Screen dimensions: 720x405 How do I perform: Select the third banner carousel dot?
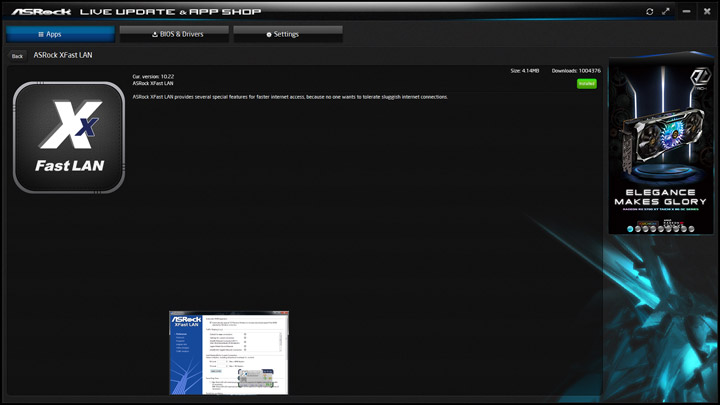[x=646, y=229]
